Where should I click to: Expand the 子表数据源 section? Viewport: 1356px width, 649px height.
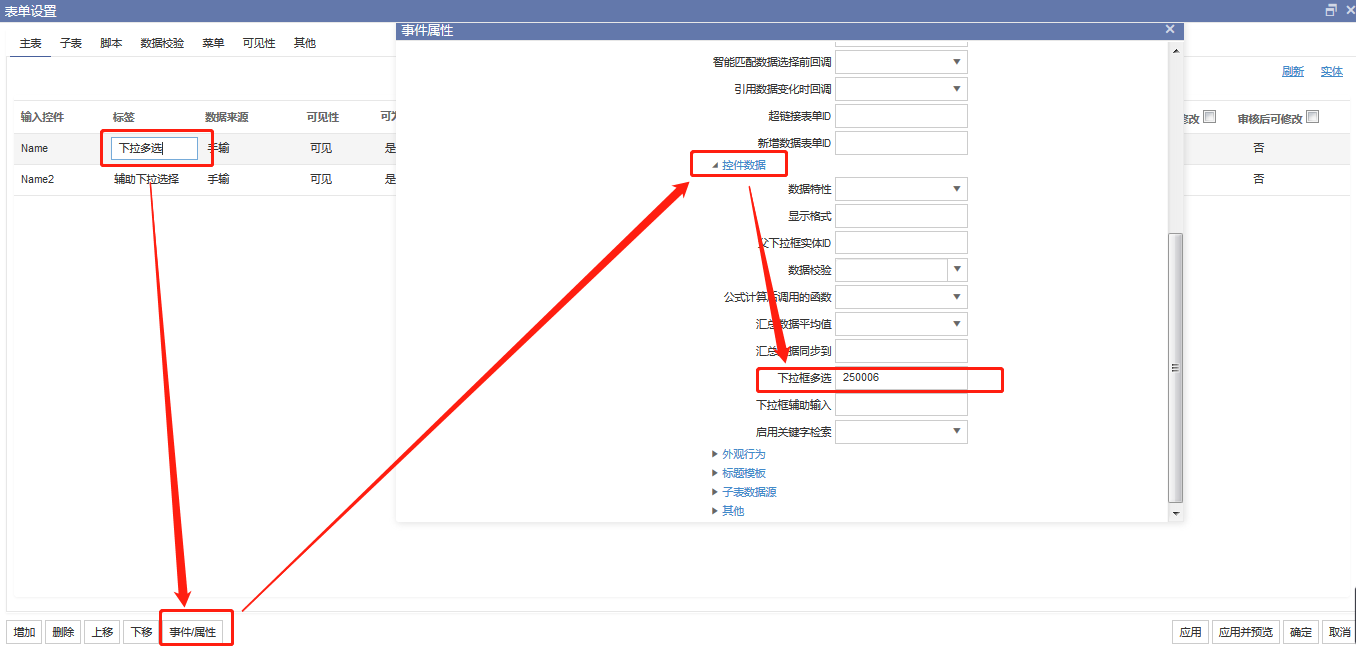749,491
